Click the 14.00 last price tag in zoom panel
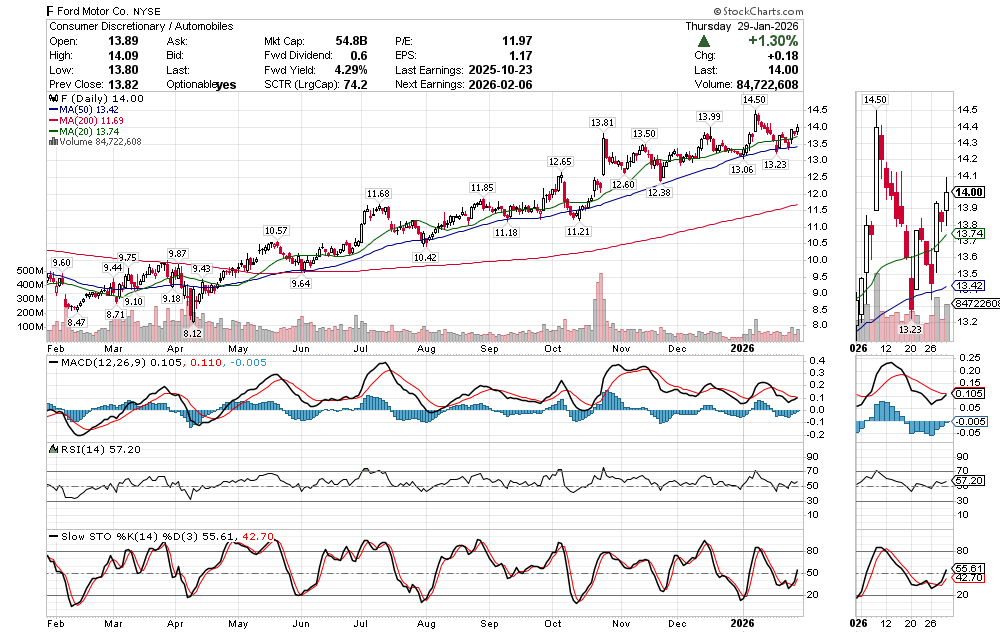This screenshot has width=1000, height=633. [967, 192]
